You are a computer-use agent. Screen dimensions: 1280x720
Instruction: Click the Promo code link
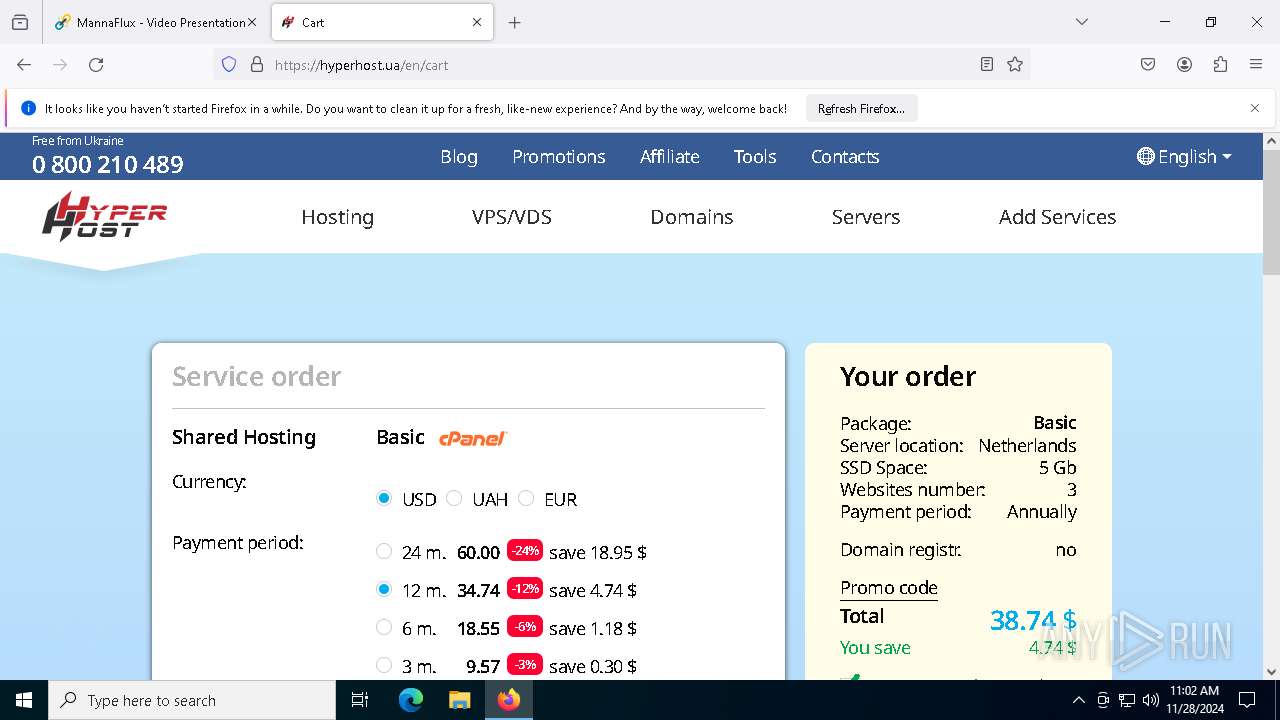[889, 588]
